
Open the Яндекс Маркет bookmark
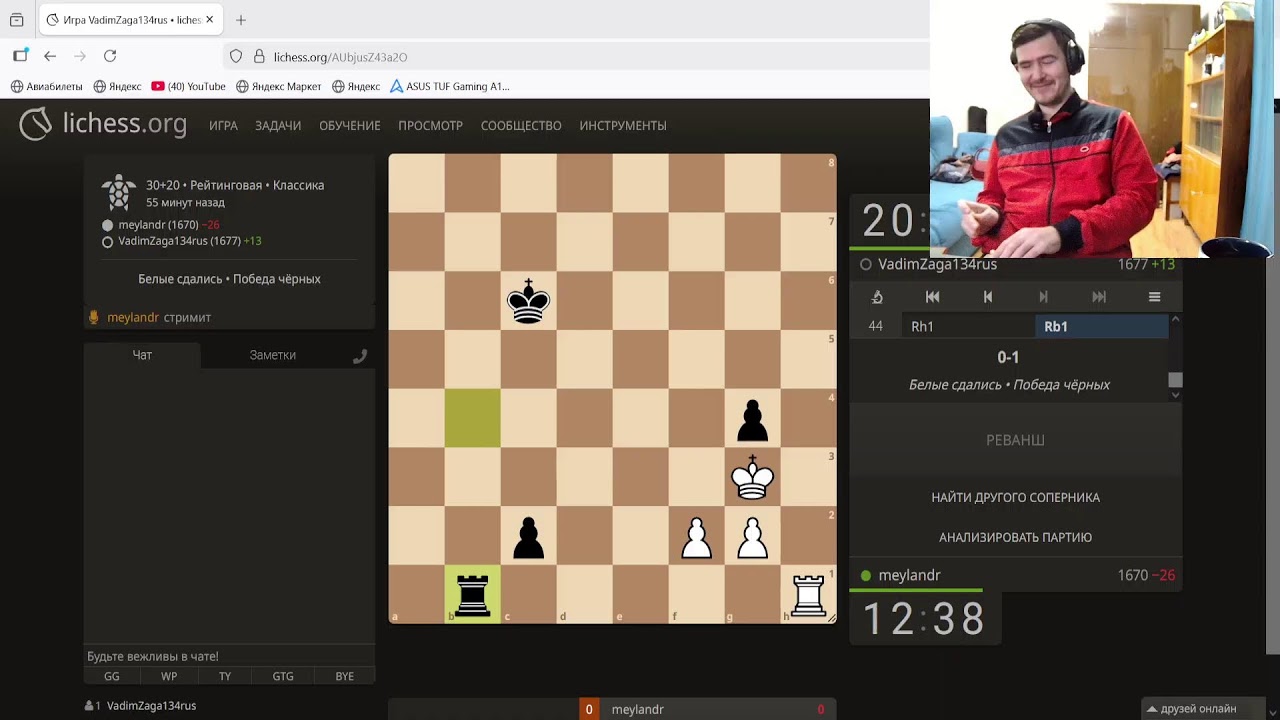pyautogui.click(x=278, y=86)
